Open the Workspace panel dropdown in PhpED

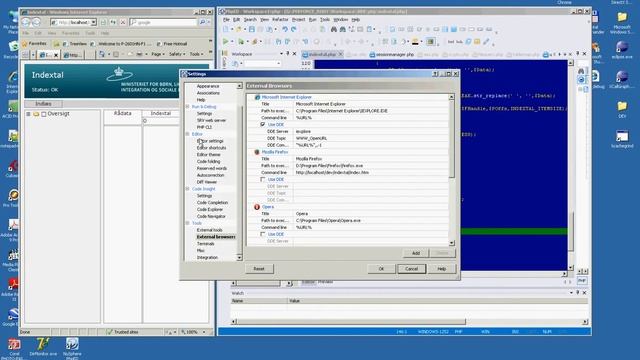[x=281, y=54]
